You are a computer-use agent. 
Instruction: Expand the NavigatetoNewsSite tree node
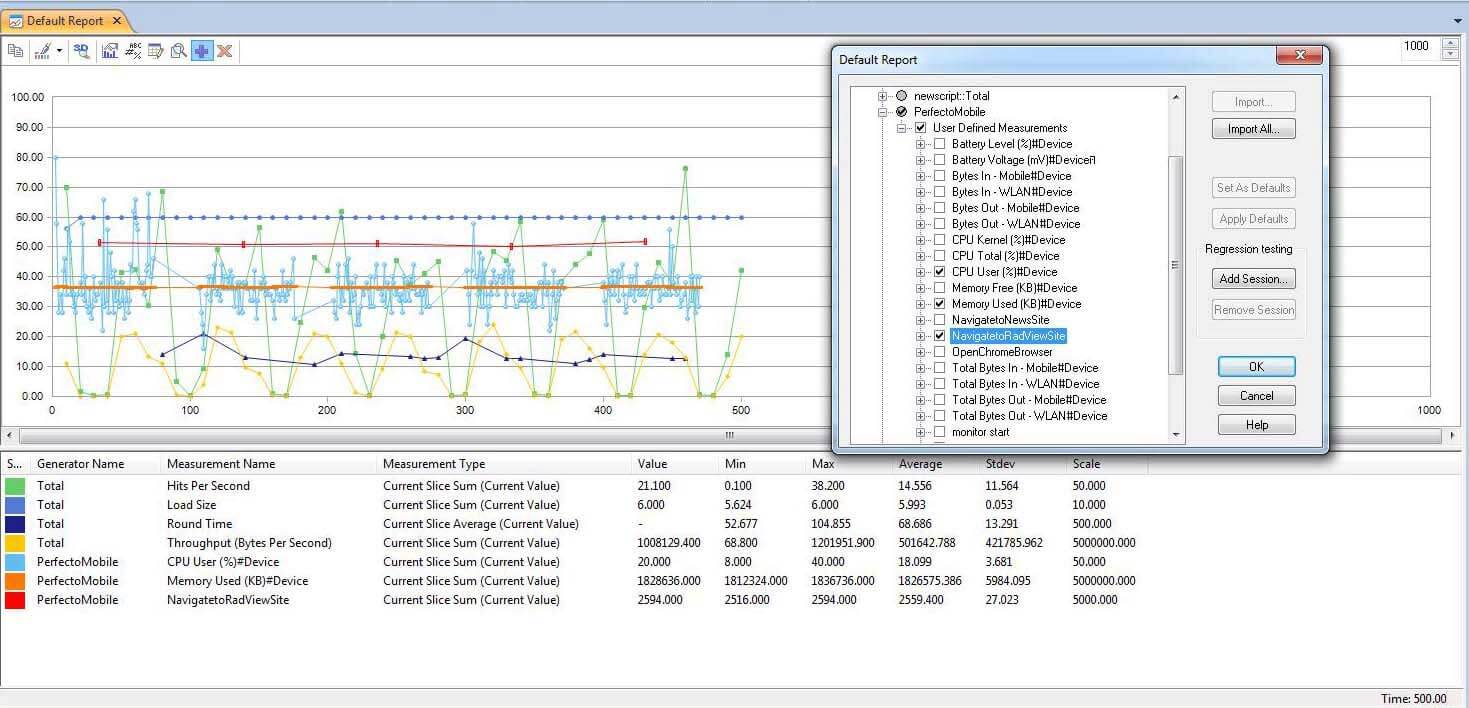922,320
